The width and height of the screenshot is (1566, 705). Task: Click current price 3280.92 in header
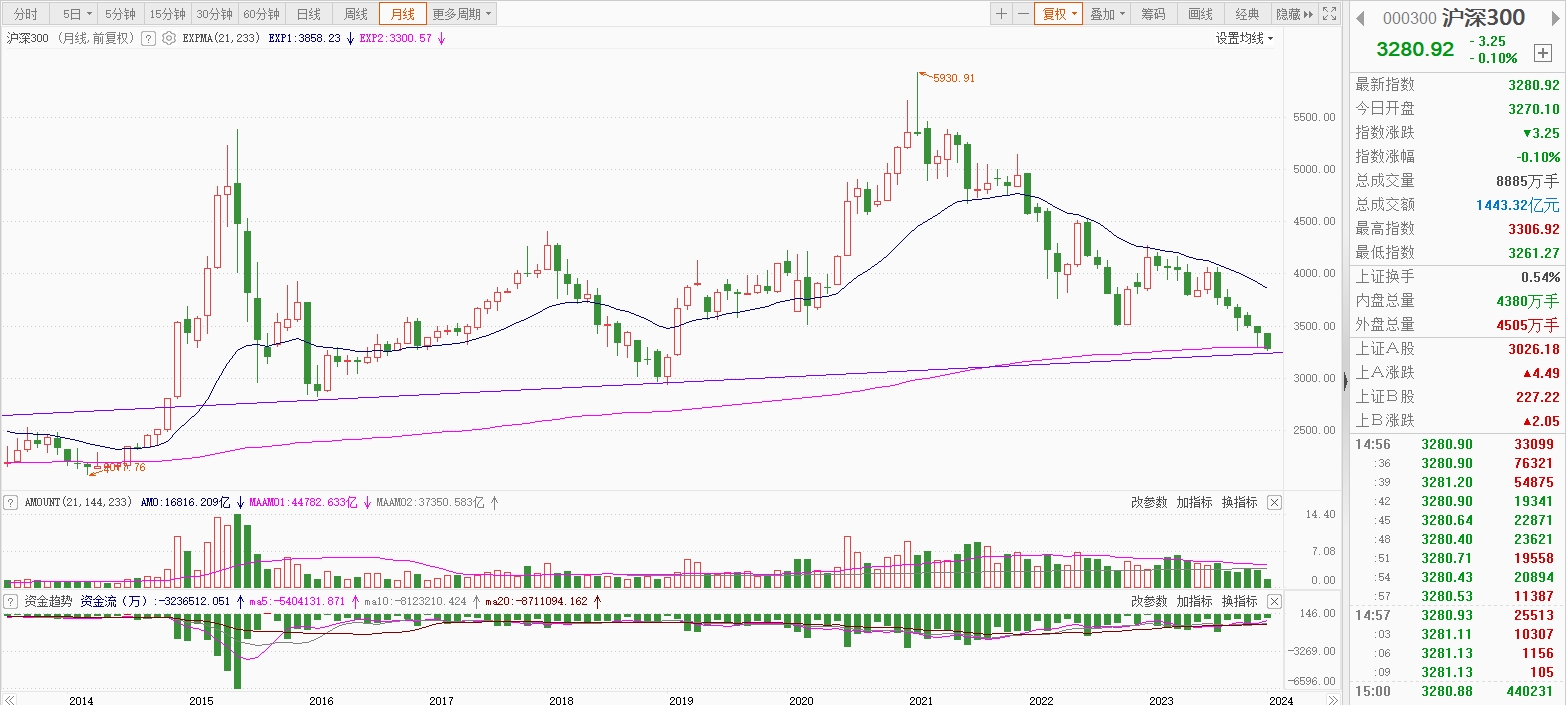pos(1415,49)
